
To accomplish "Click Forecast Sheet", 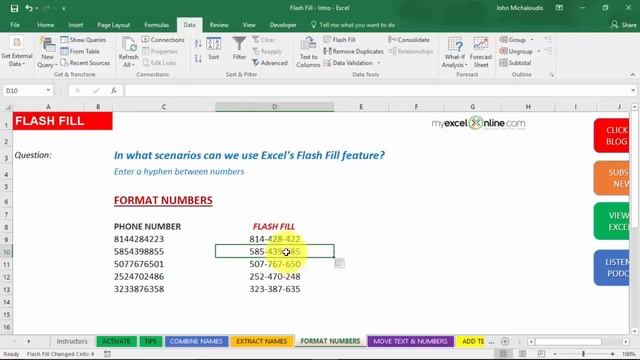I will tap(481, 52).
